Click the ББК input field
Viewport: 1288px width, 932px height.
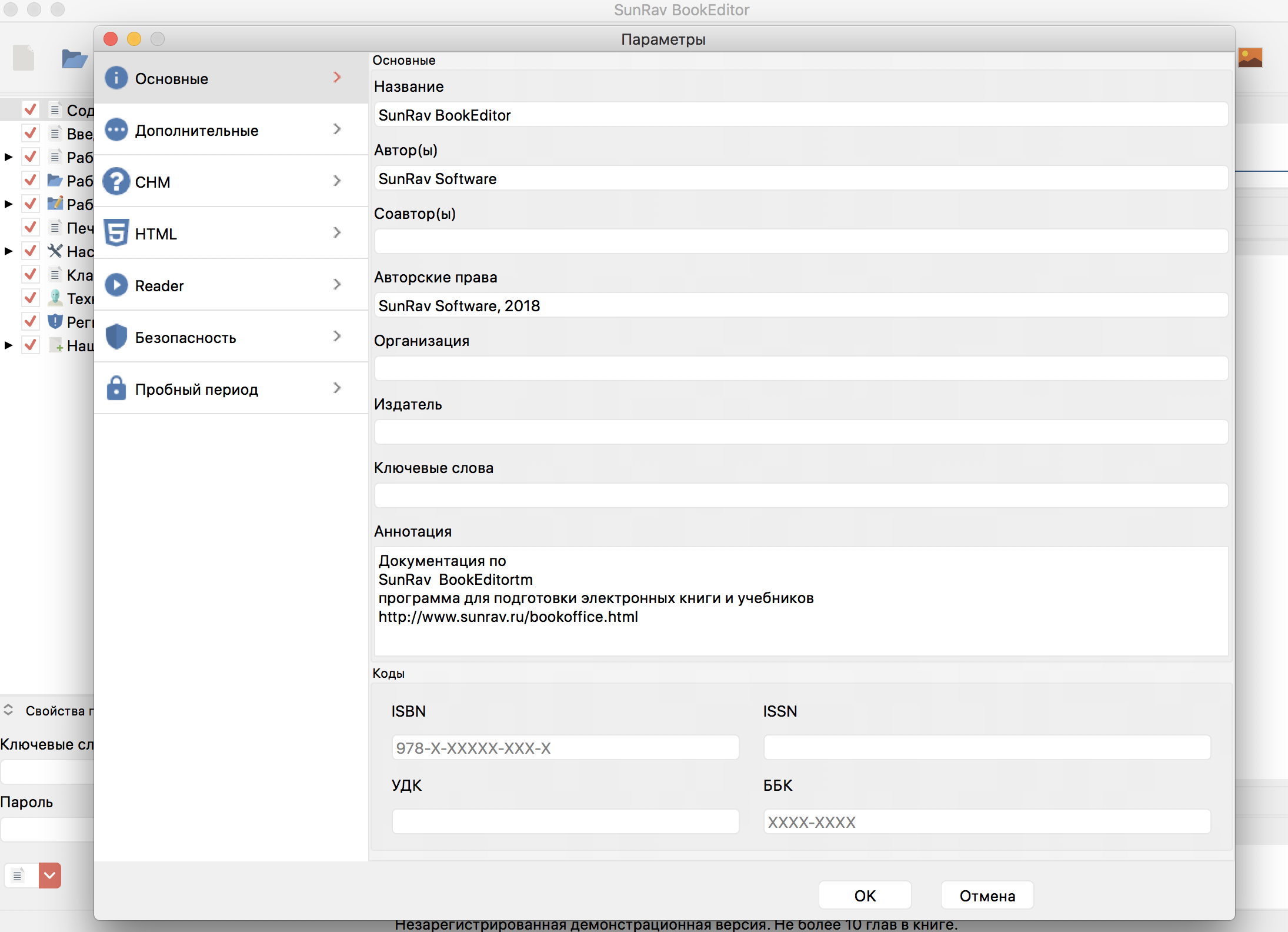pos(987,822)
